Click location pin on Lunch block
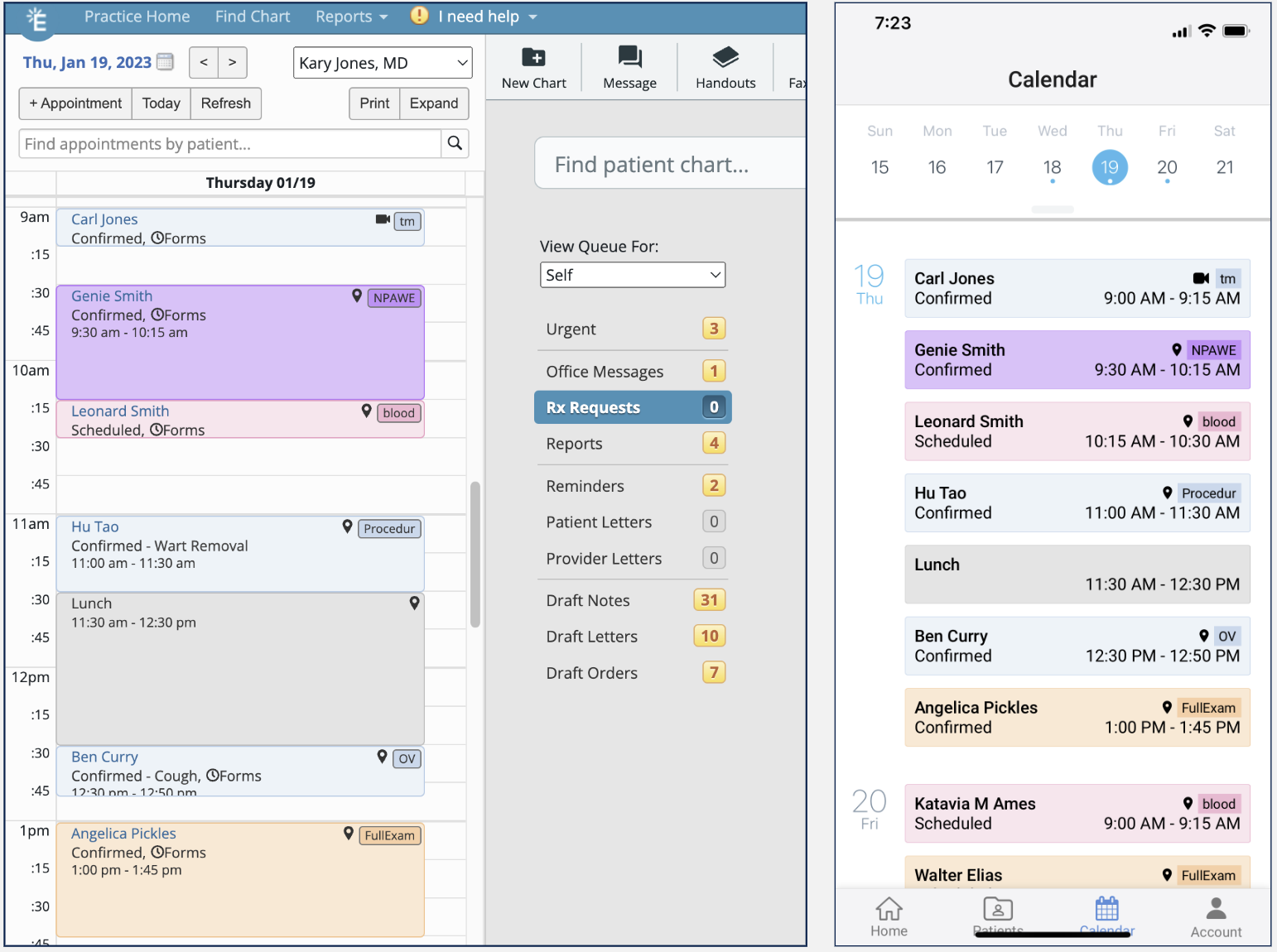This screenshot has width=1277, height=952. click(x=414, y=603)
